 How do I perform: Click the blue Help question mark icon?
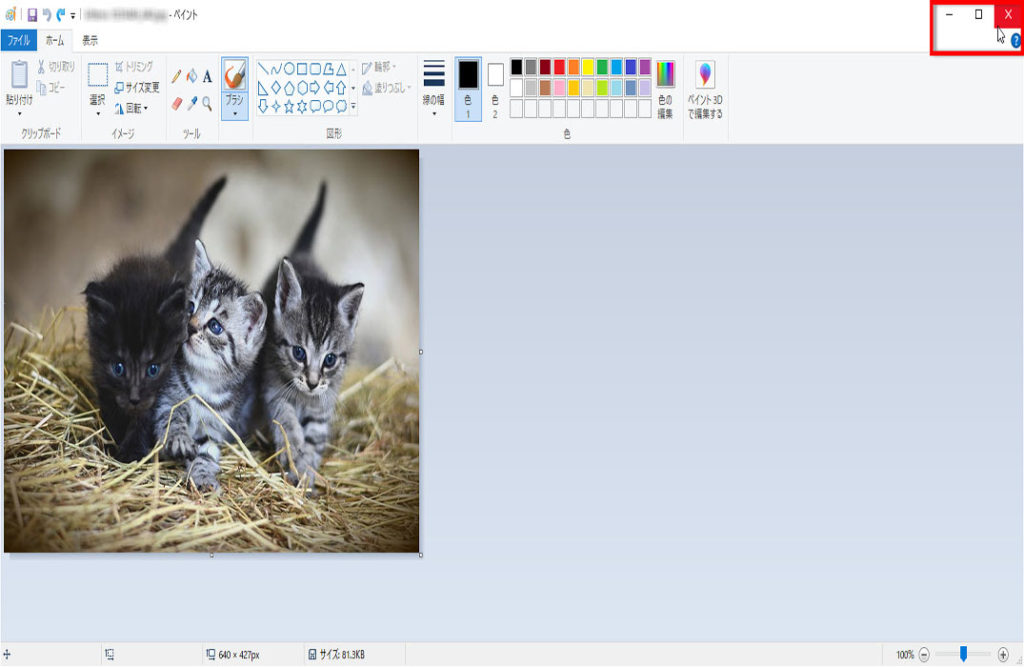point(1016,41)
